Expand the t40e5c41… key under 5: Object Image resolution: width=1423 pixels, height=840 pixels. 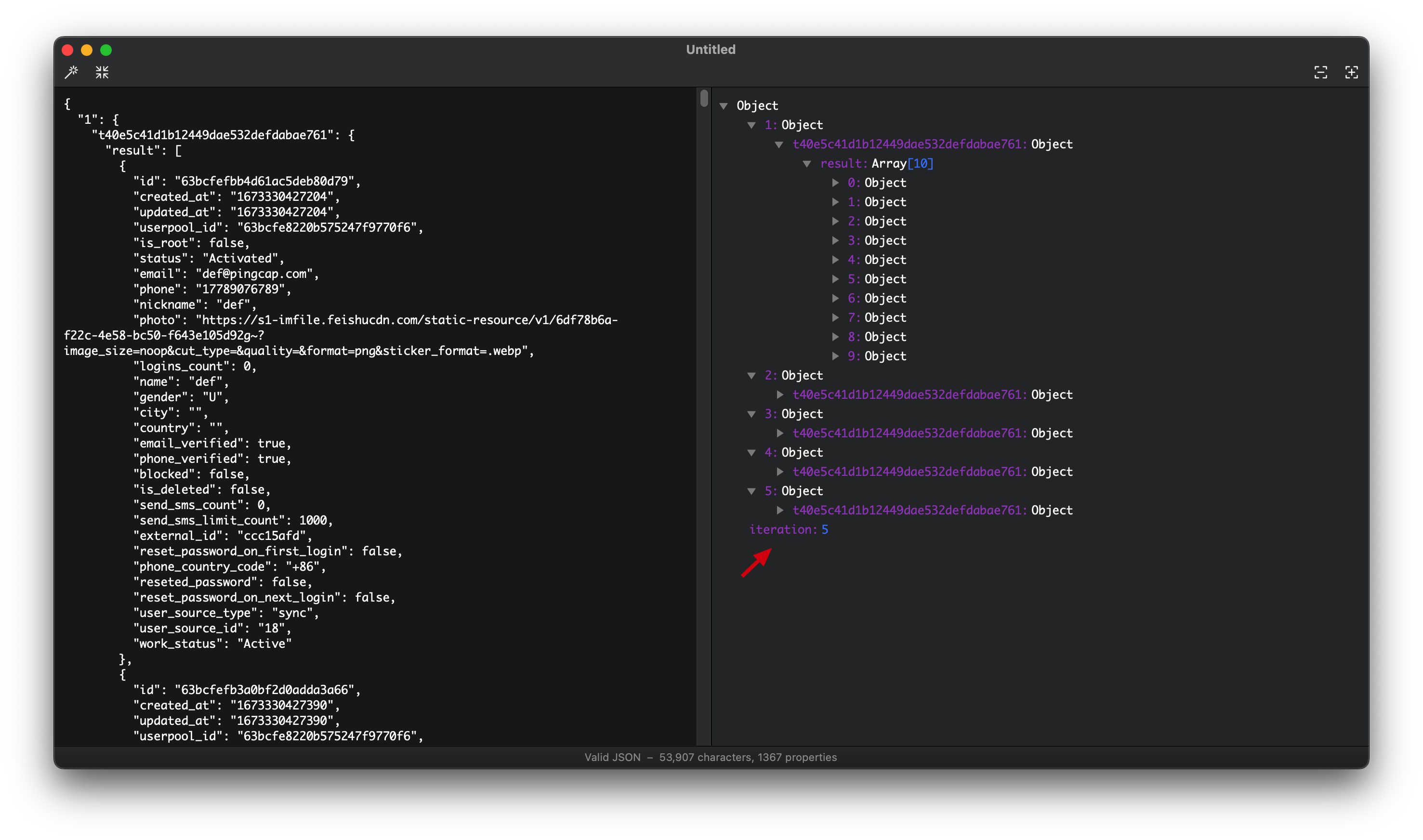(780, 510)
